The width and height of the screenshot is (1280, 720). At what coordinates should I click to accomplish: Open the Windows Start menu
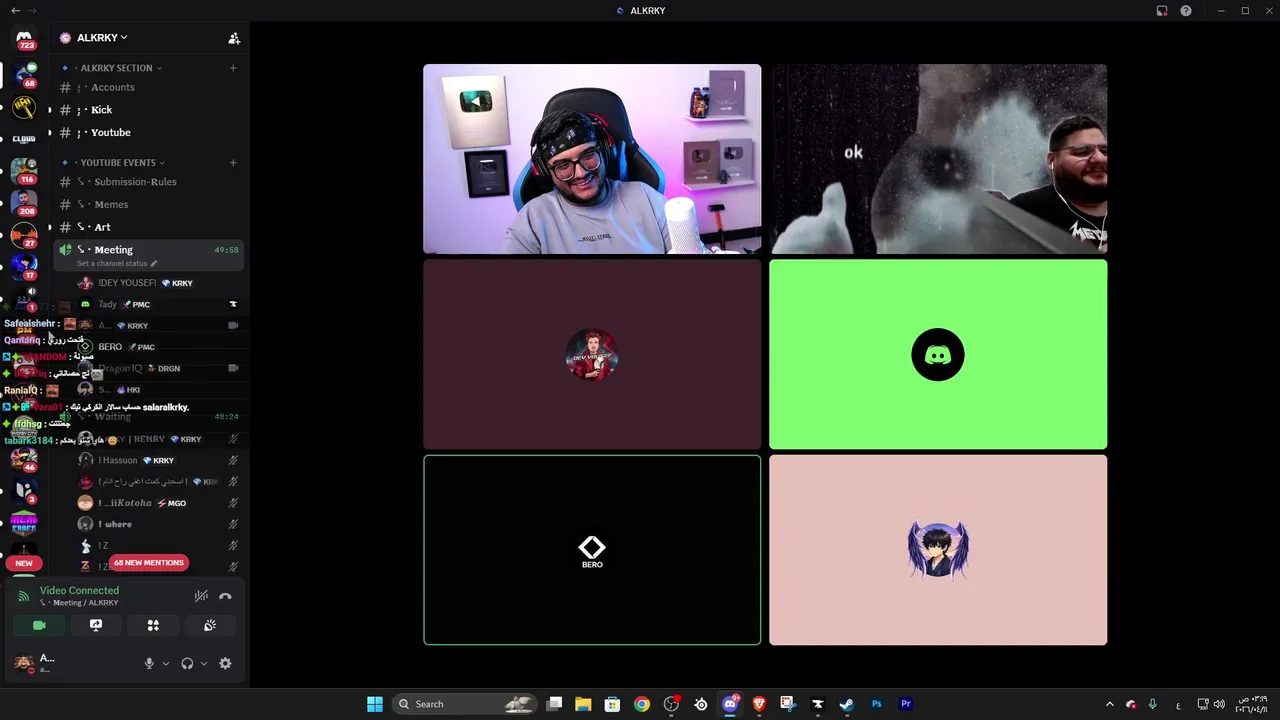point(375,704)
